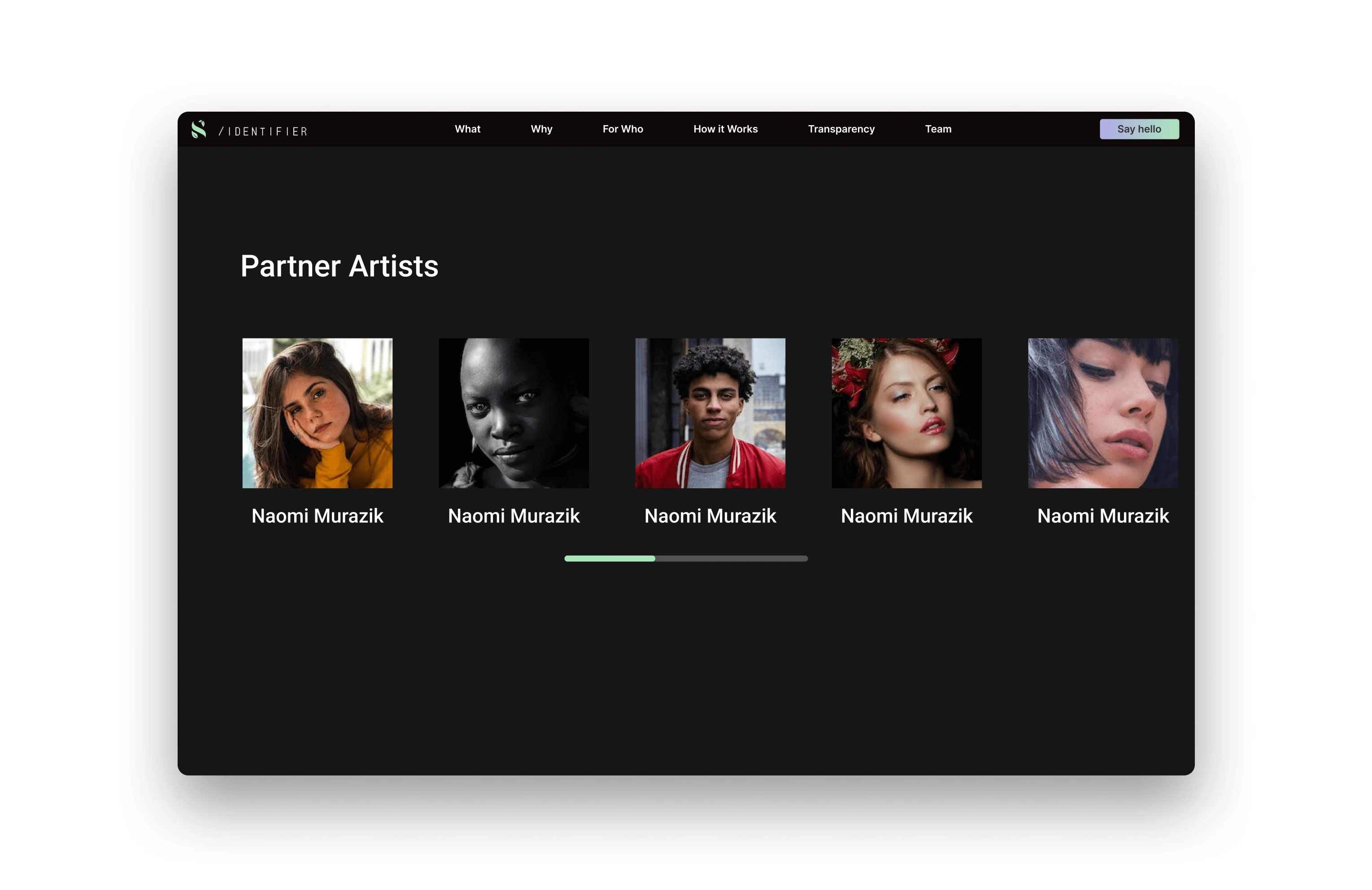The height and width of the screenshot is (890, 1372).
Task: Select portrait of man in red jacket
Action: coord(710,413)
